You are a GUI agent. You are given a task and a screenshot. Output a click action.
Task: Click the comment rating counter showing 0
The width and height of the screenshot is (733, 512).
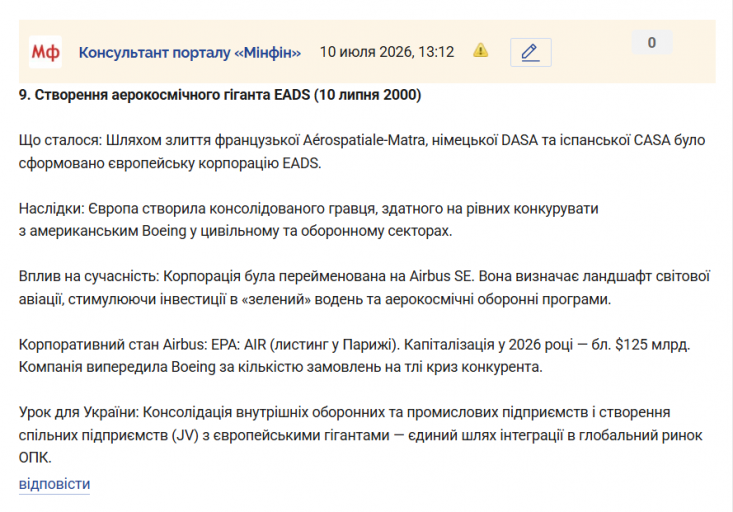click(x=652, y=43)
